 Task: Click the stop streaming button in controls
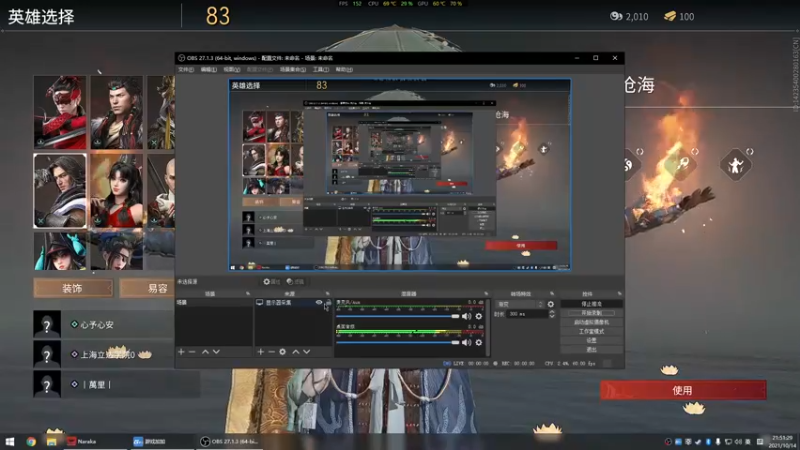pos(591,304)
